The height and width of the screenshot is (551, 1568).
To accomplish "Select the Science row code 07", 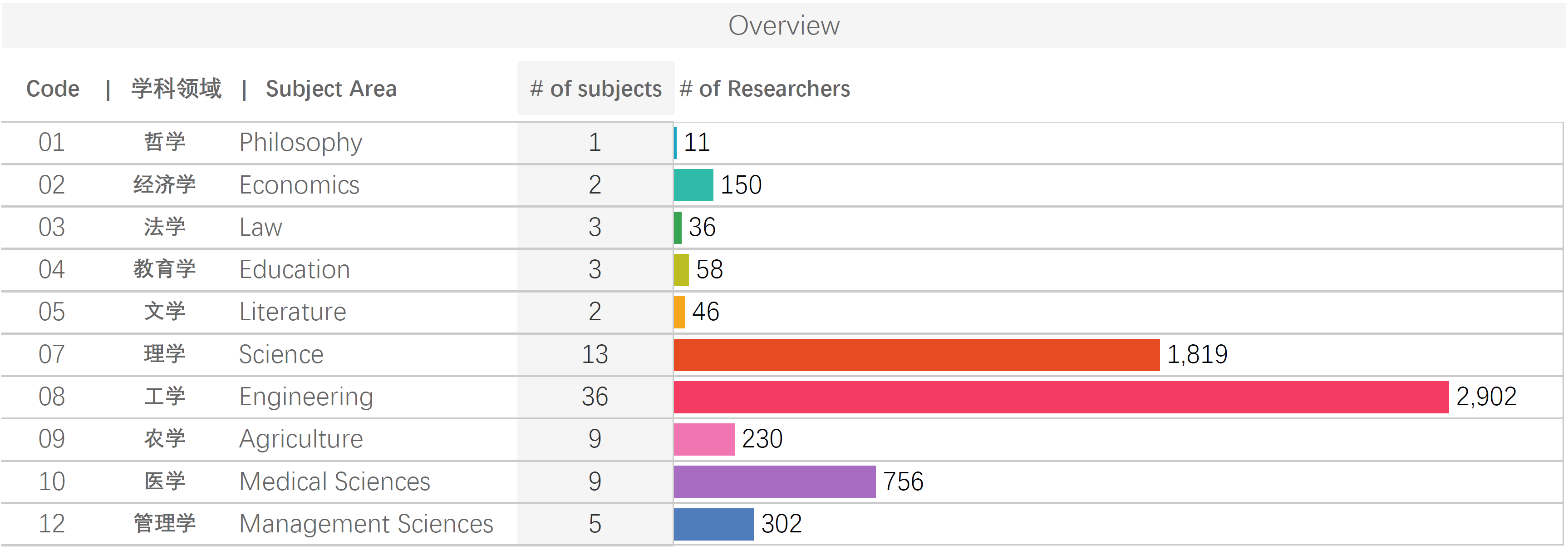I will coord(52,355).
